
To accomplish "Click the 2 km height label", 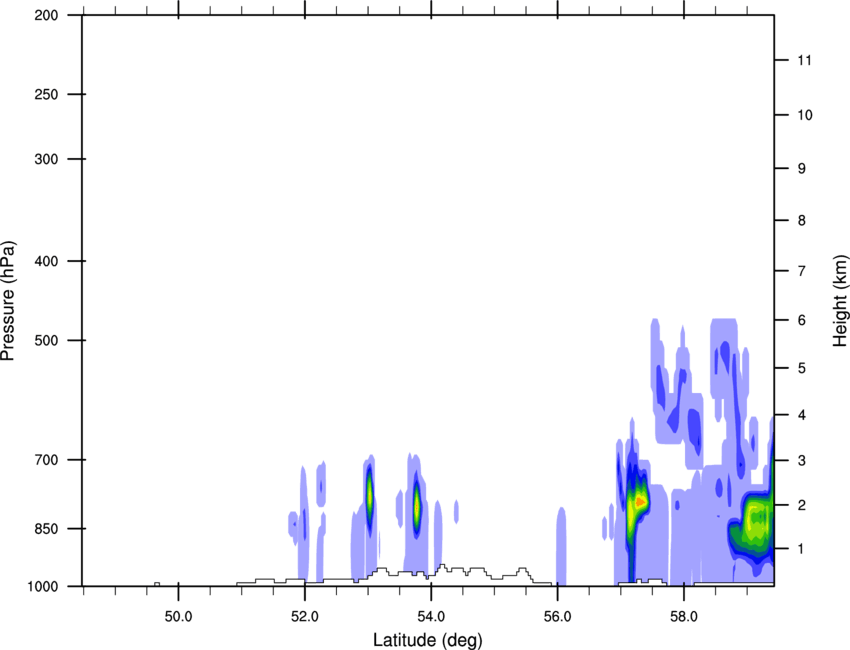I will (802, 505).
